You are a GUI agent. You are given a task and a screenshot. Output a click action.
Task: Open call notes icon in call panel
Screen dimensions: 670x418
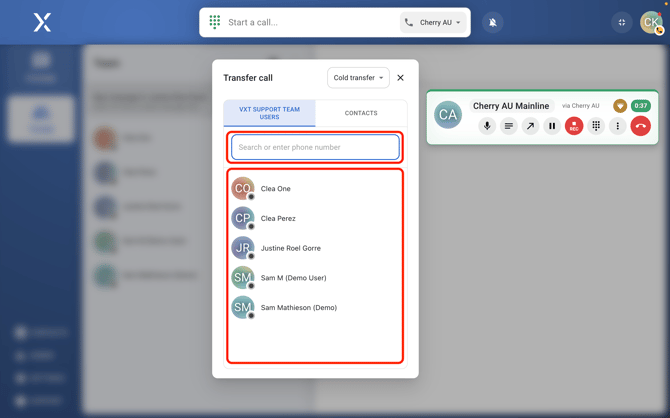click(x=509, y=126)
